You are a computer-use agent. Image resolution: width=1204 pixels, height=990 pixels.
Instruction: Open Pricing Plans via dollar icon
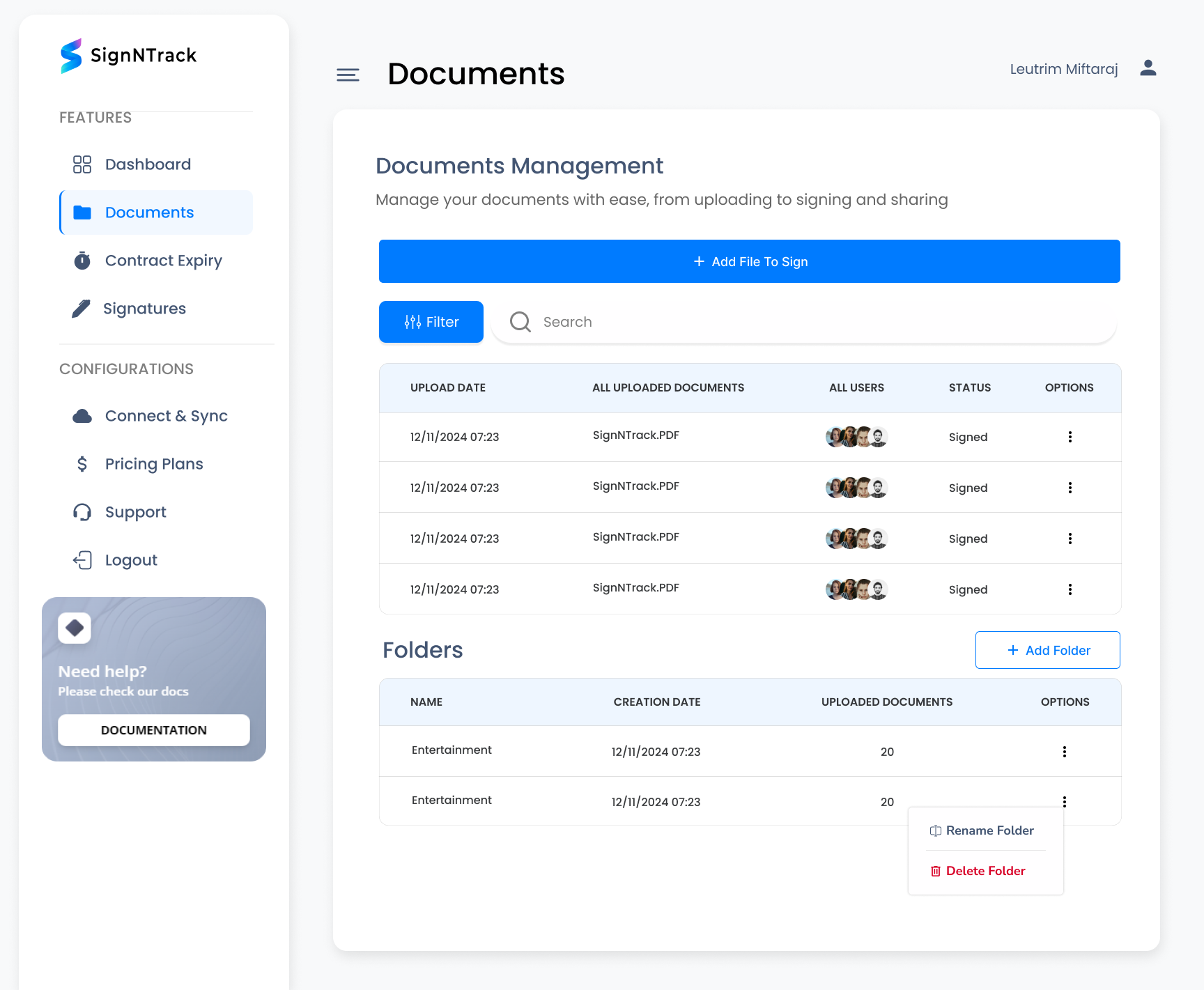click(82, 463)
